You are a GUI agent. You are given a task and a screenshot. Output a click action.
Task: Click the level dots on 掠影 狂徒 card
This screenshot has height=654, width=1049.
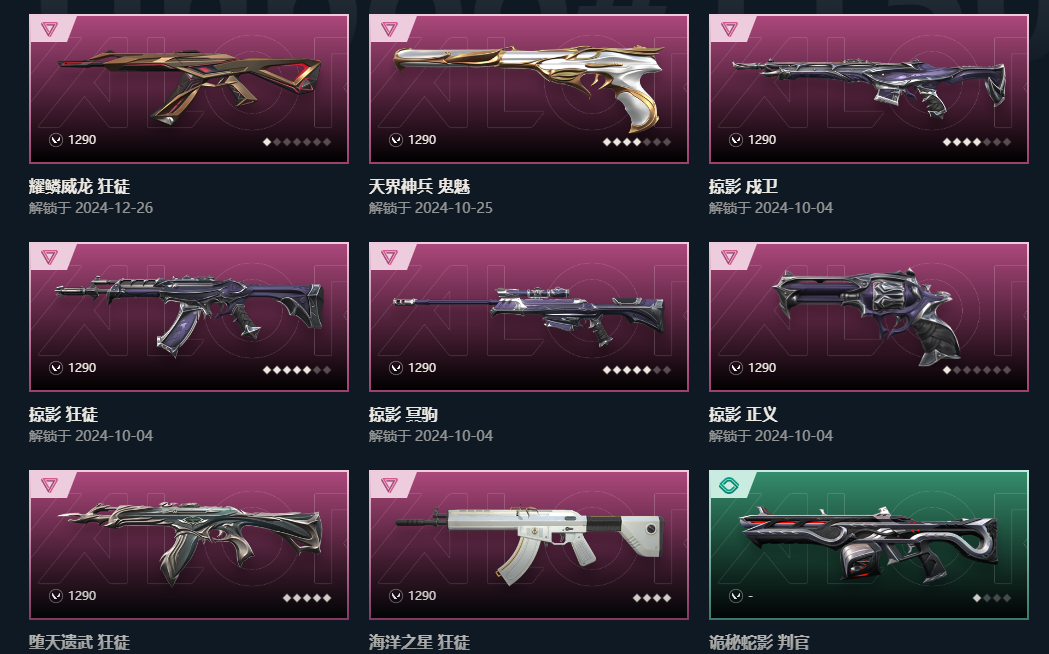click(x=297, y=370)
